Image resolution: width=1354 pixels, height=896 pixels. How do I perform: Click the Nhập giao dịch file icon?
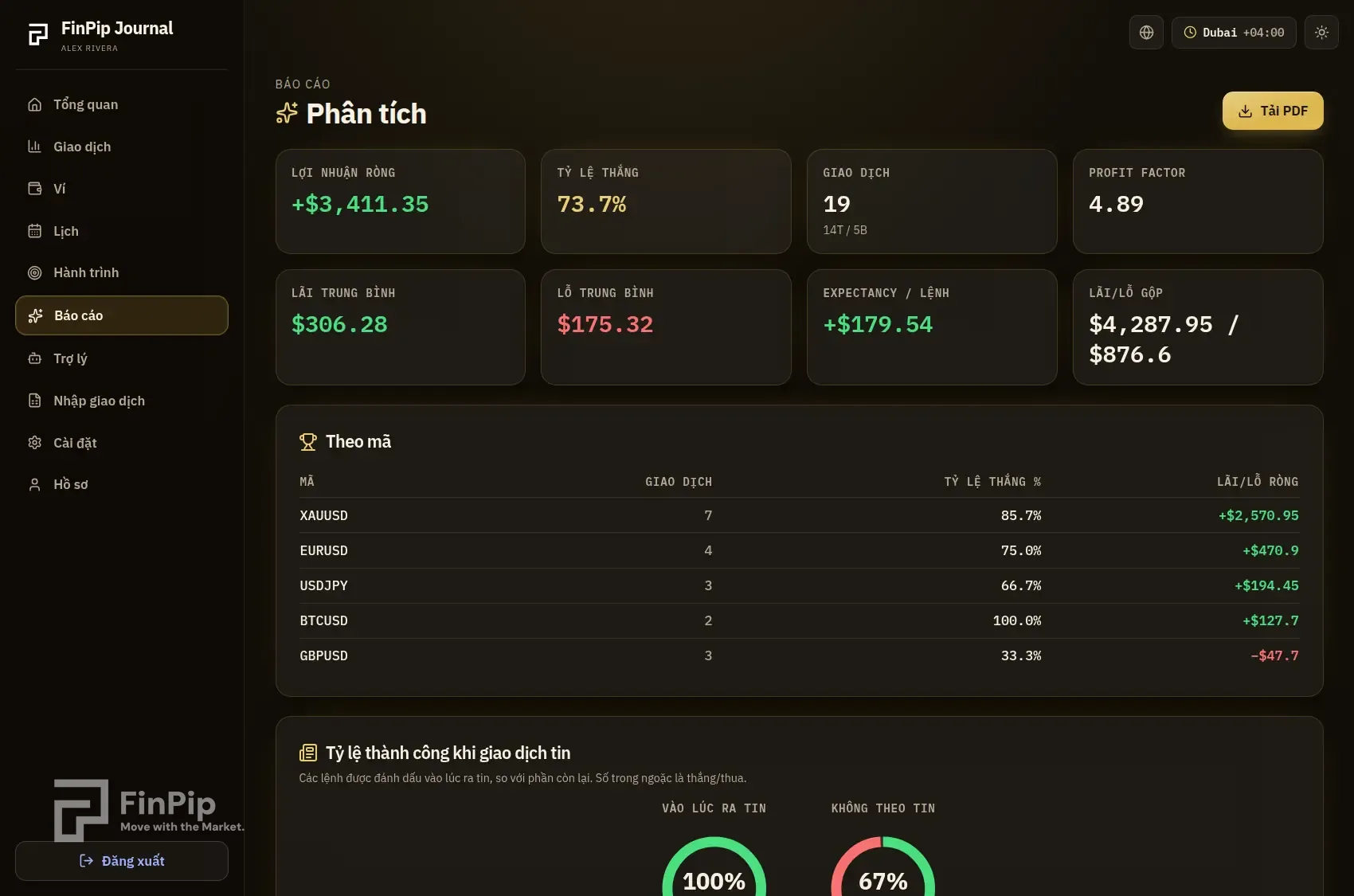tap(35, 401)
